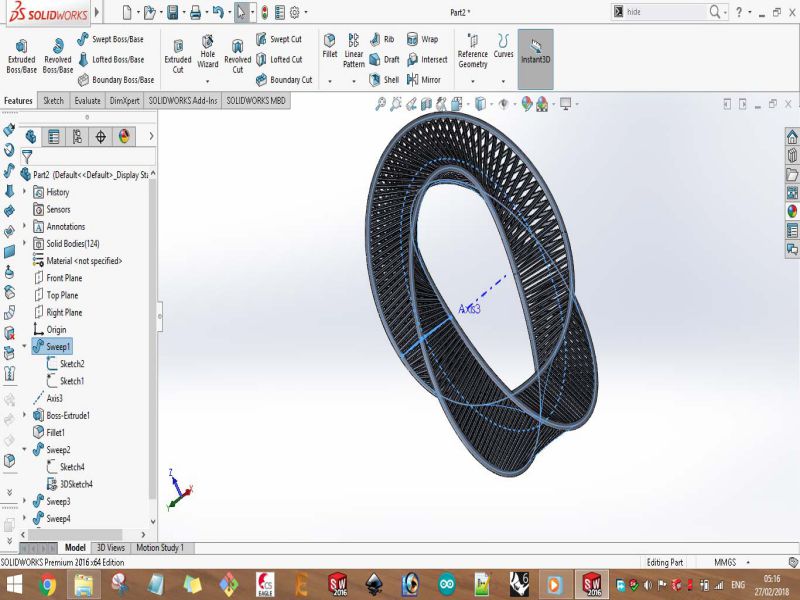Screen dimensions: 800x600
Task: Open the MMGS unit system menu
Action: 731,562
